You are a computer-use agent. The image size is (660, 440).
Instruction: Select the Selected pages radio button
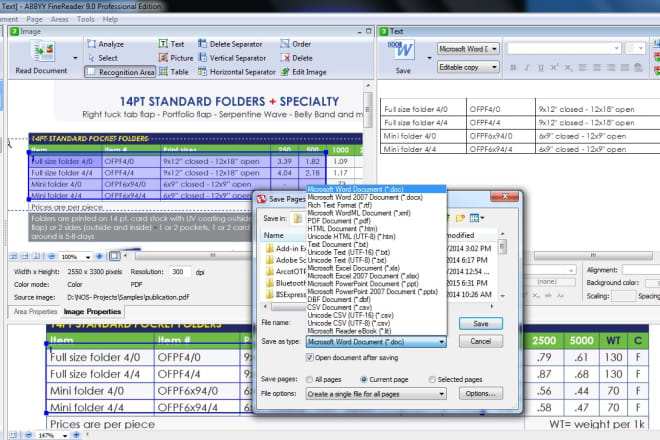pos(432,379)
